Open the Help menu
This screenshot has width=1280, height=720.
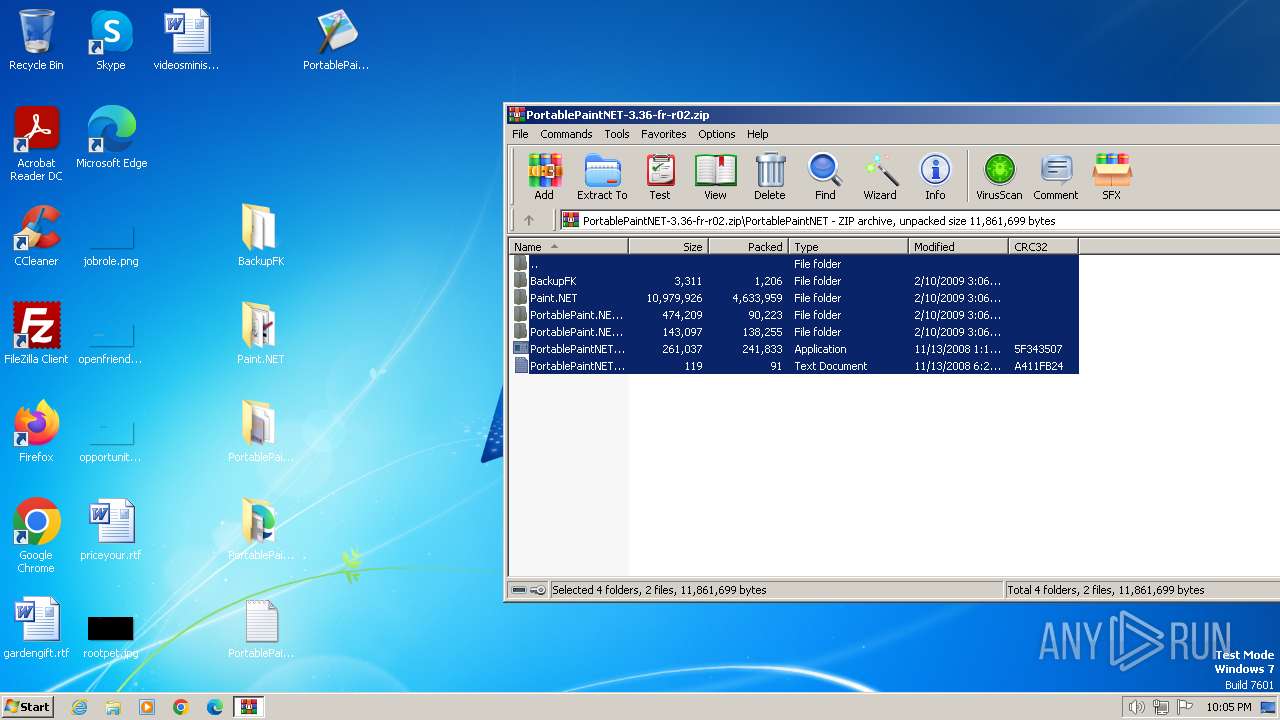pos(758,134)
